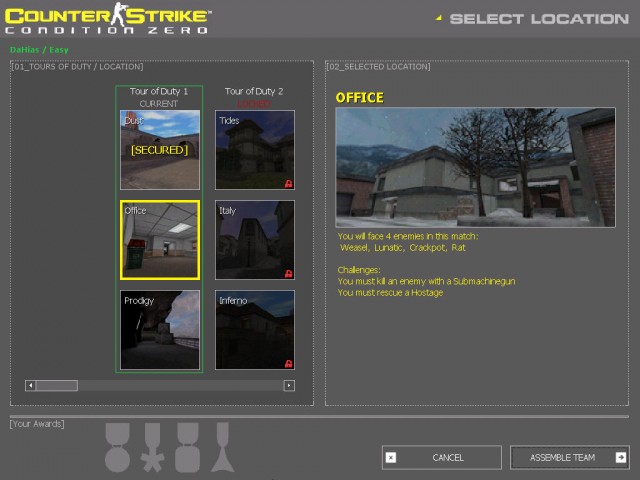The width and height of the screenshot is (640, 480).
Task: Click the Tour of Duty 1 heading
Action: click(159, 91)
